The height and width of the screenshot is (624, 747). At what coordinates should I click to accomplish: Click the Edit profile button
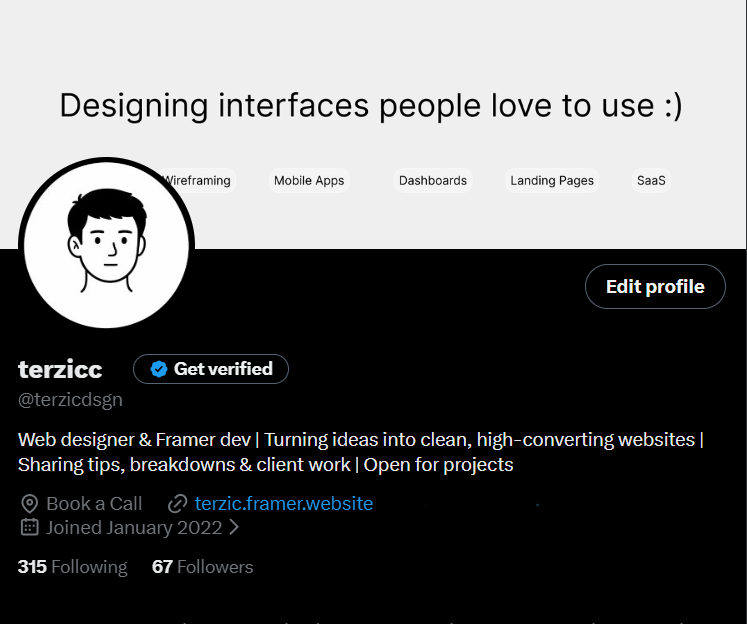[x=655, y=287]
